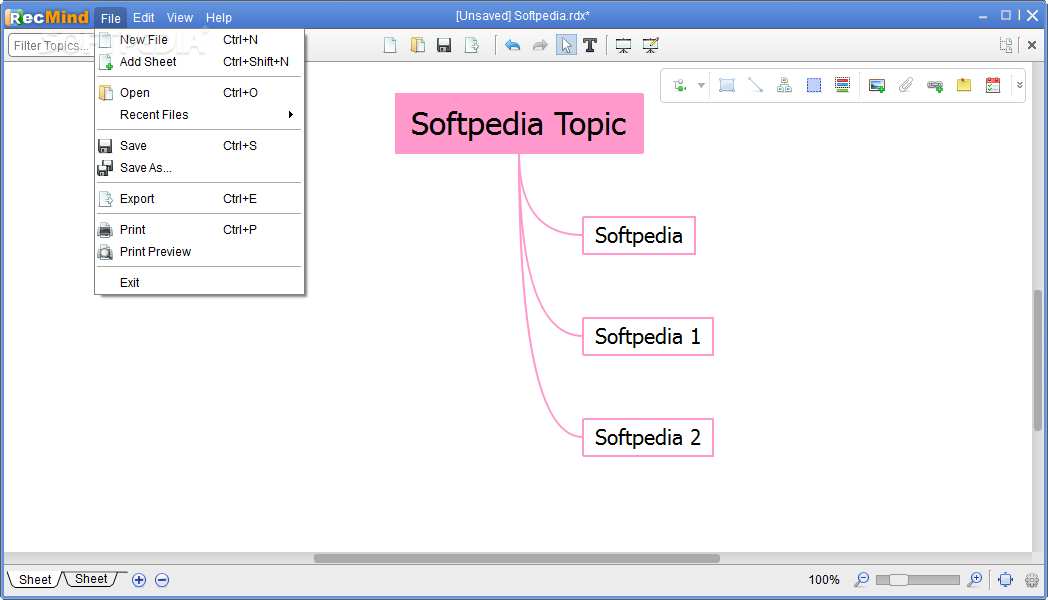Click the New File toolbar icon

click(390, 45)
